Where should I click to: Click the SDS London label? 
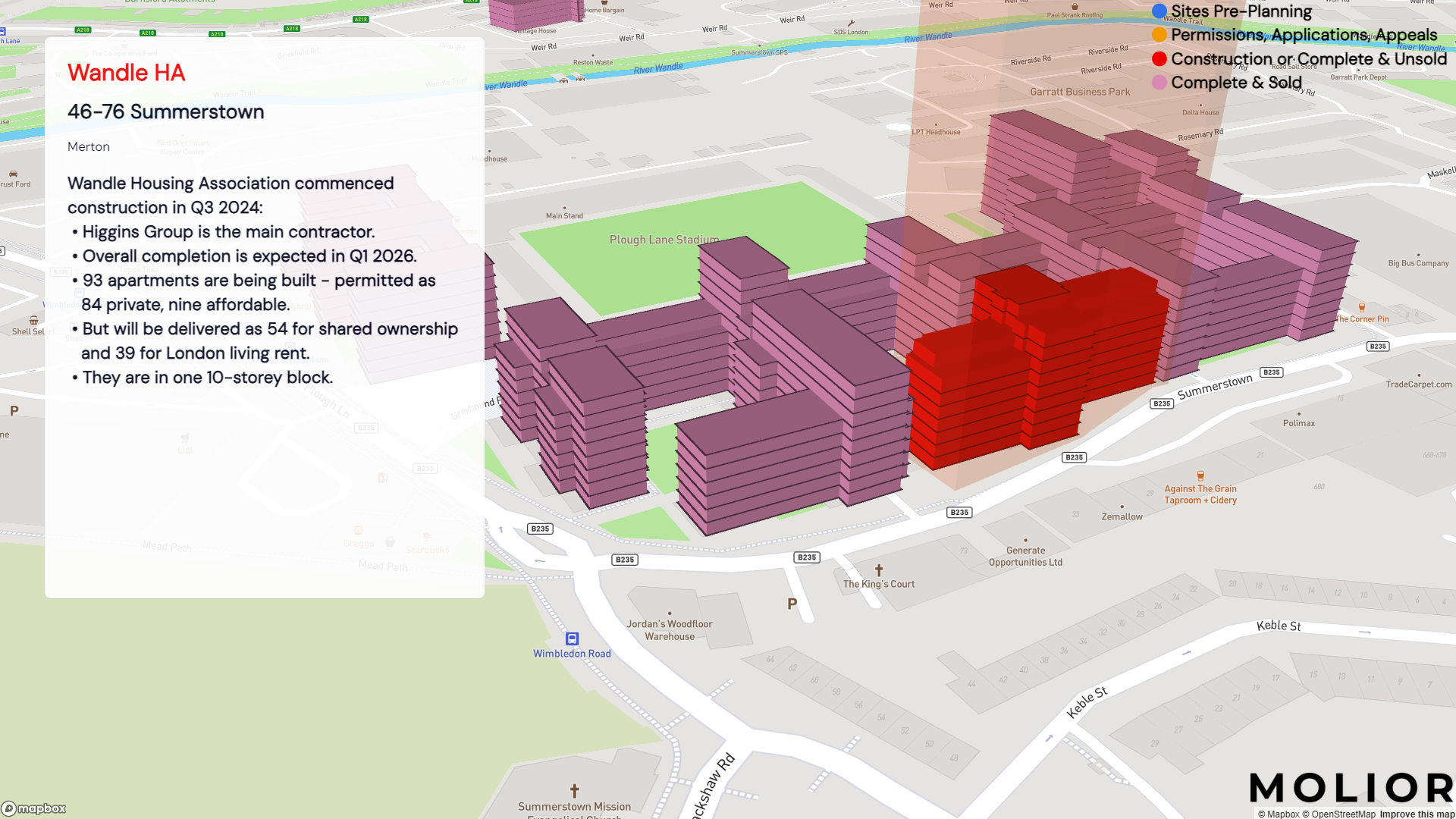[x=851, y=32]
